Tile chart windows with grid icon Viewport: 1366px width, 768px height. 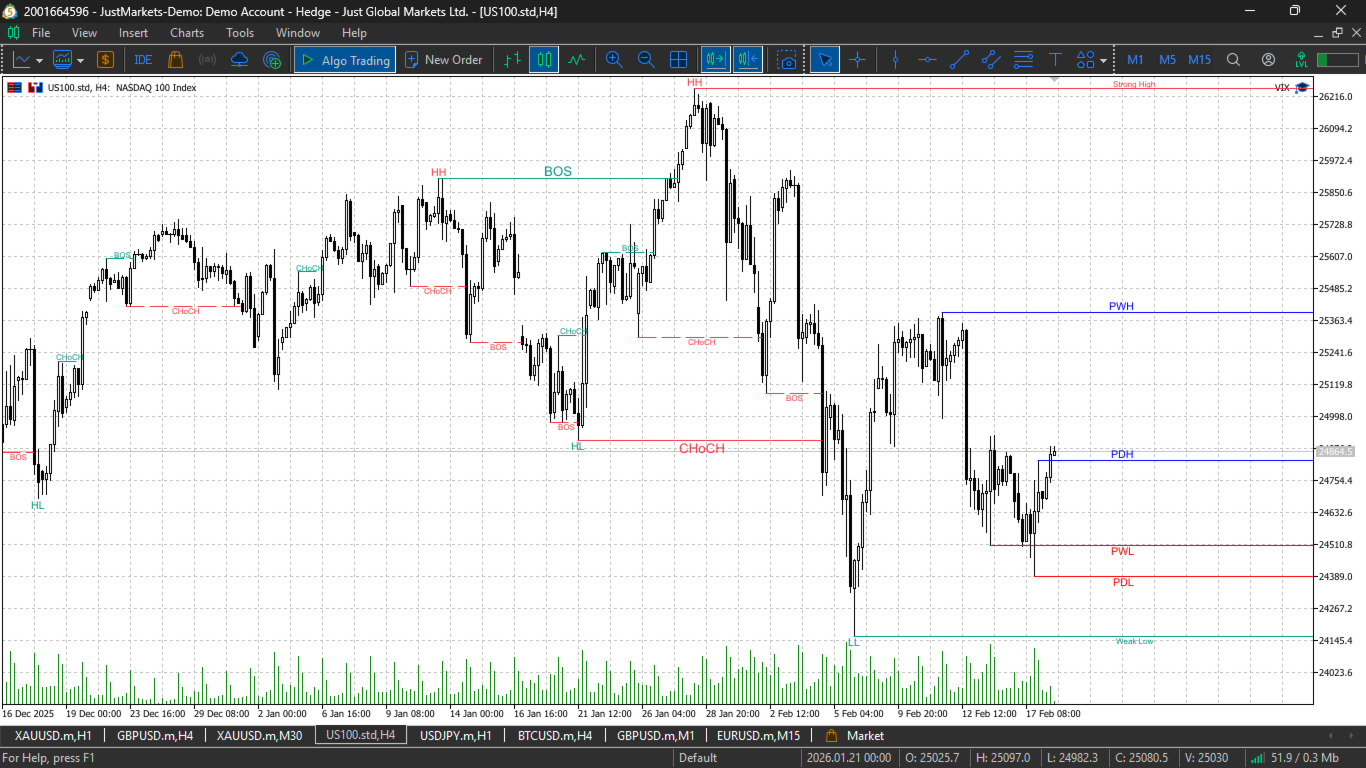click(x=678, y=60)
